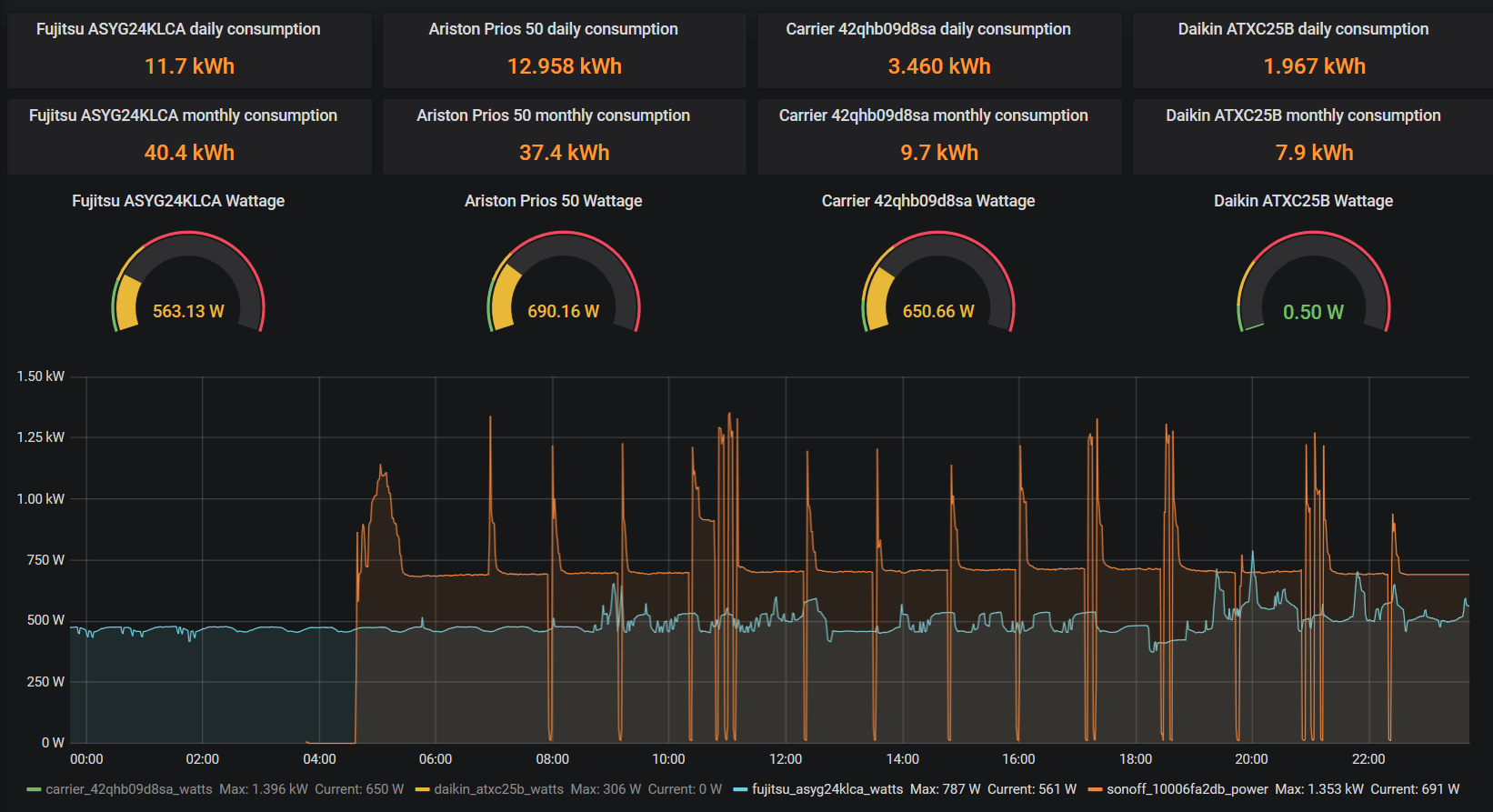1493x812 pixels.
Task: Toggle daikin_atxc25b_watts series in legend
Action: tap(498, 789)
